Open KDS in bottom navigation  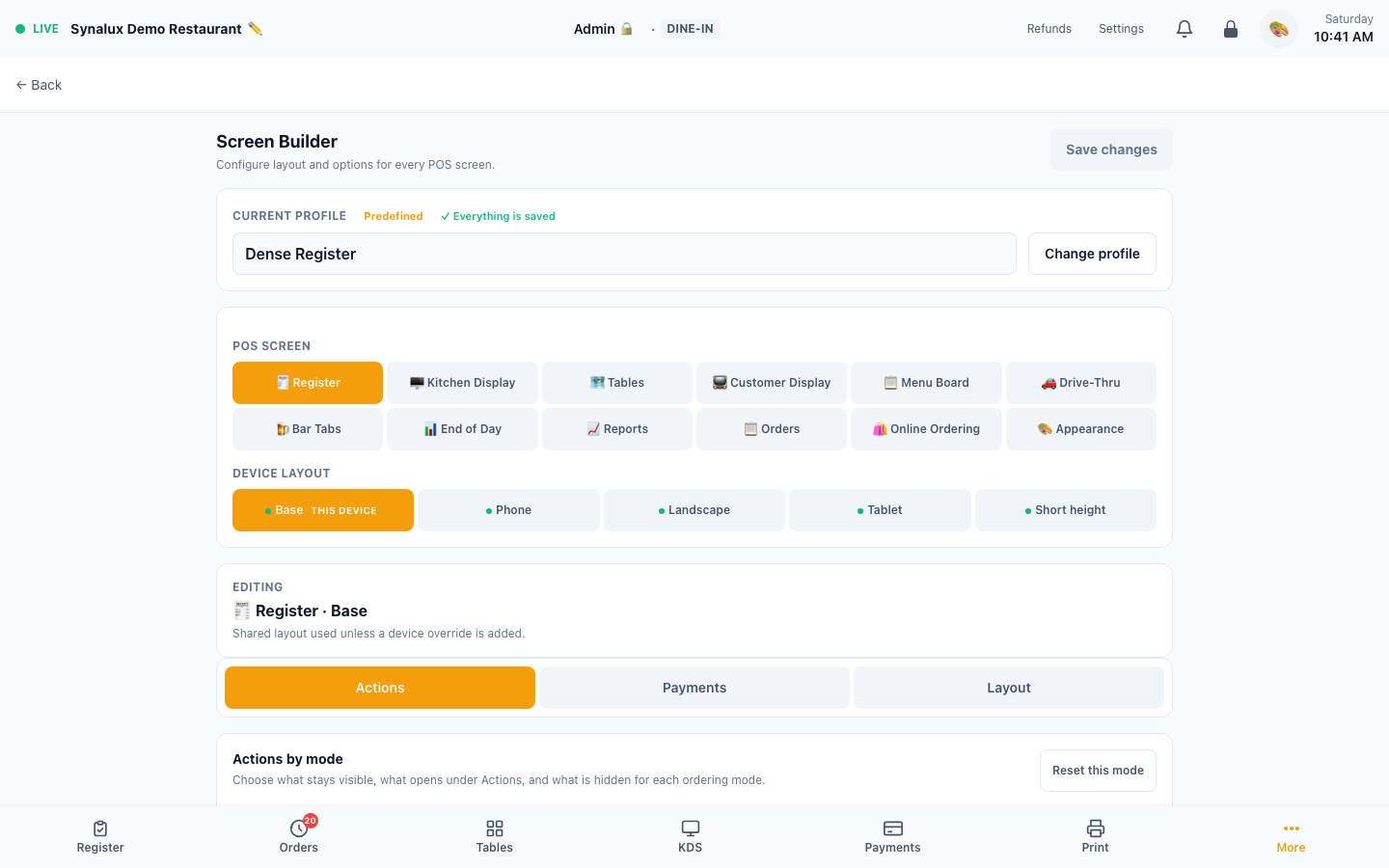(x=691, y=836)
